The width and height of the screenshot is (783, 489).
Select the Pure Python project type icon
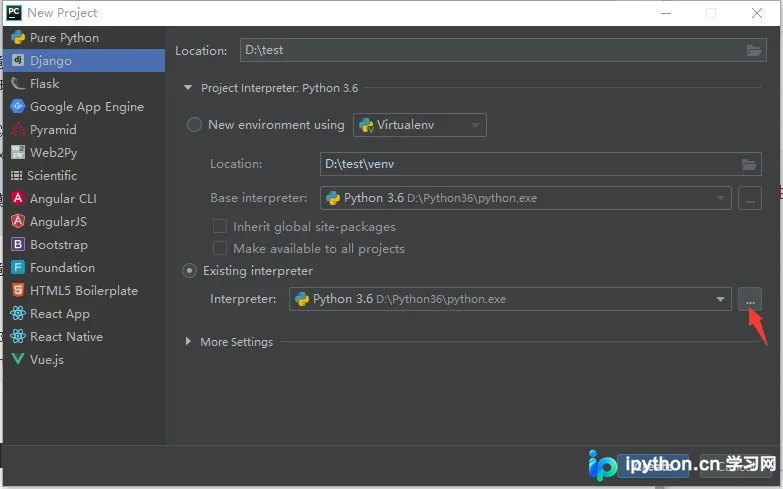[18, 37]
